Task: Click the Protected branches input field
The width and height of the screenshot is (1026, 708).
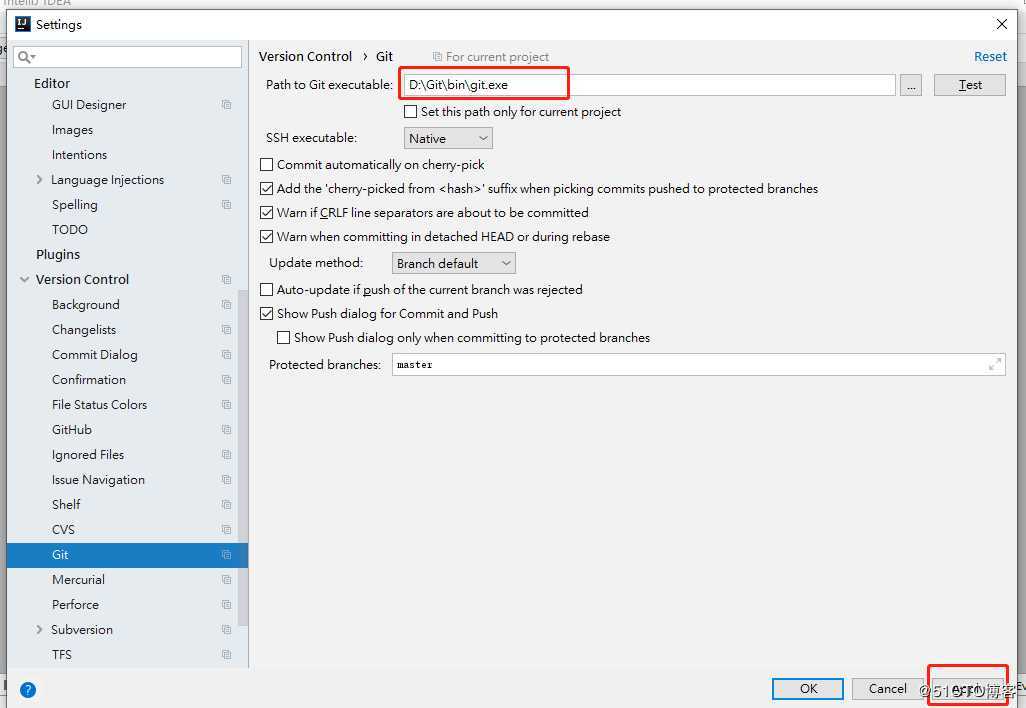Action: click(x=698, y=364)
